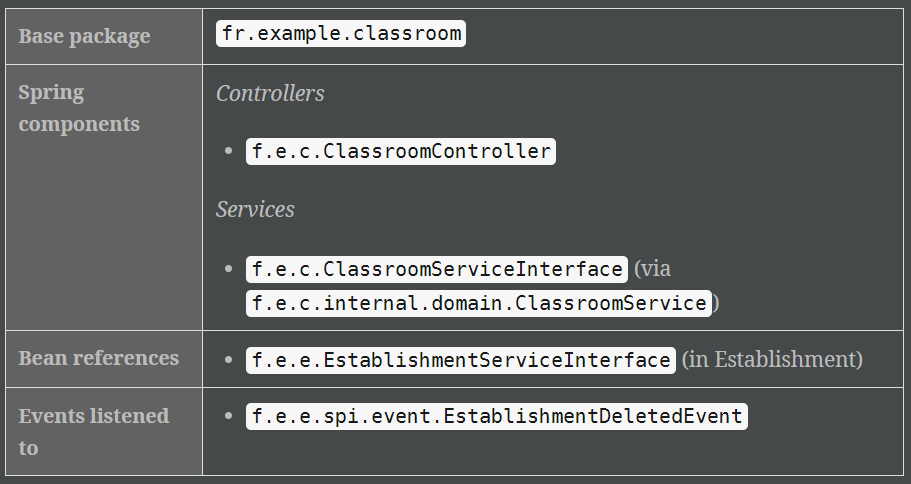
Task: Click the '(in Establishment)' text
Action: tap(772, 360)
